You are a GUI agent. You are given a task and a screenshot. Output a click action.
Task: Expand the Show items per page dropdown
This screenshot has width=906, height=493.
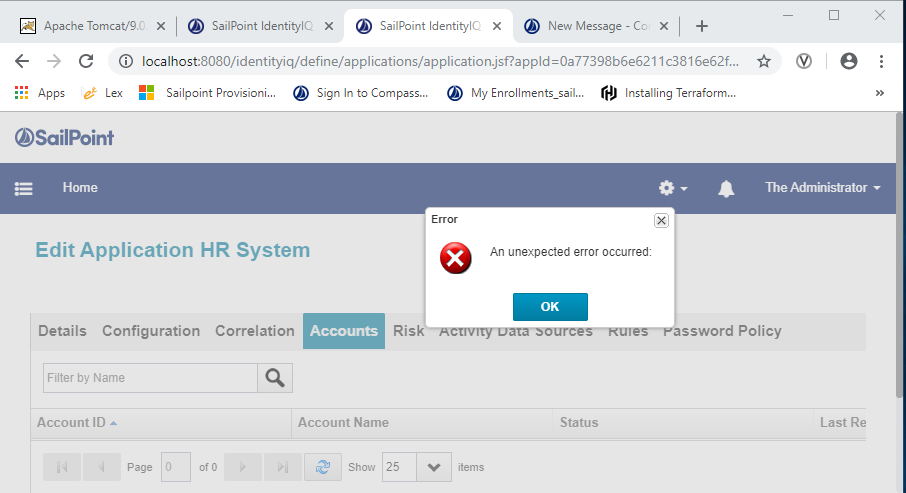point(433,467)
